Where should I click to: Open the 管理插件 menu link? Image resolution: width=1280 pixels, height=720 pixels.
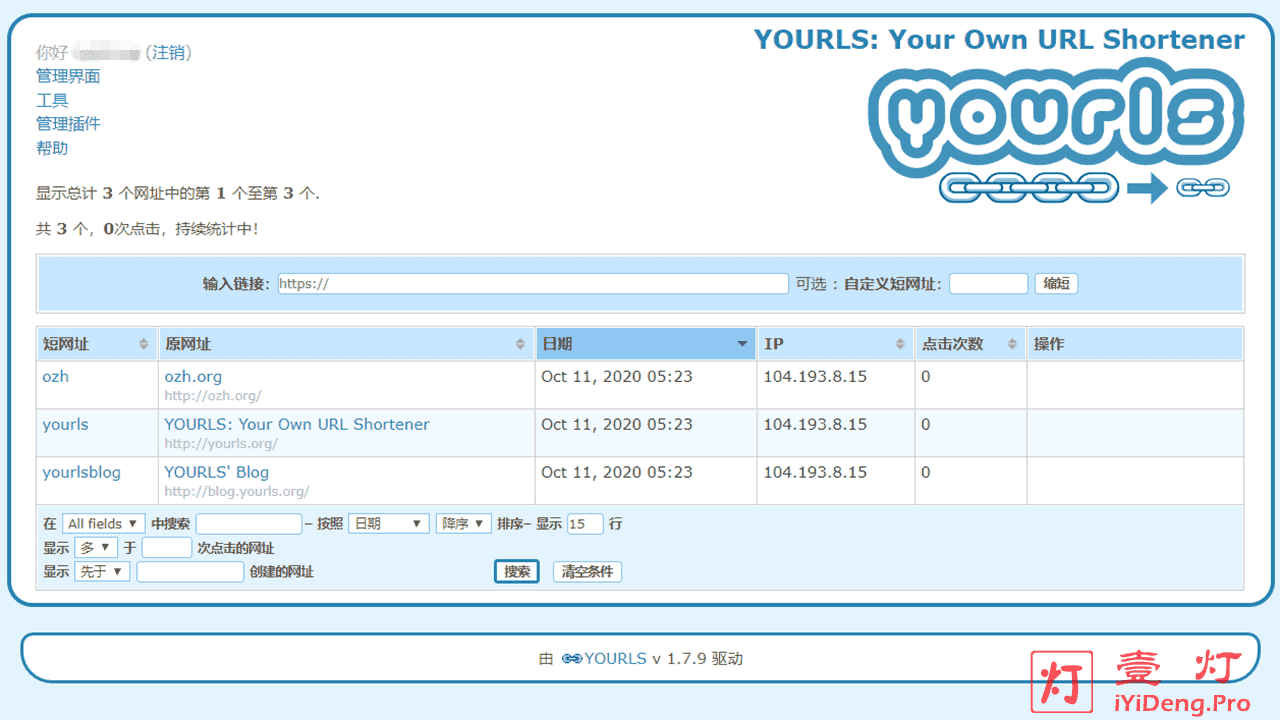(x=68, y=124)
